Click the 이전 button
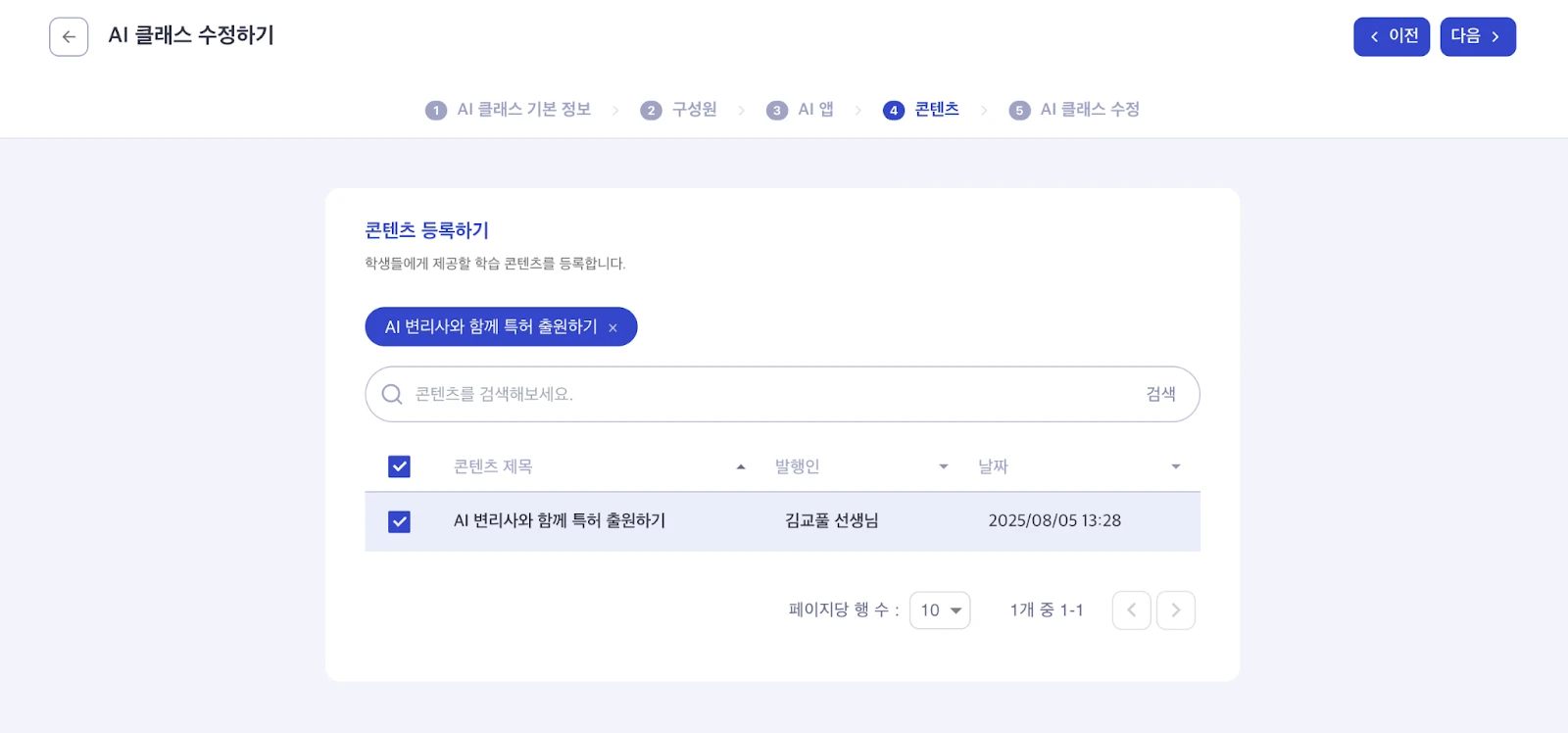 [x=1392, y=37]
